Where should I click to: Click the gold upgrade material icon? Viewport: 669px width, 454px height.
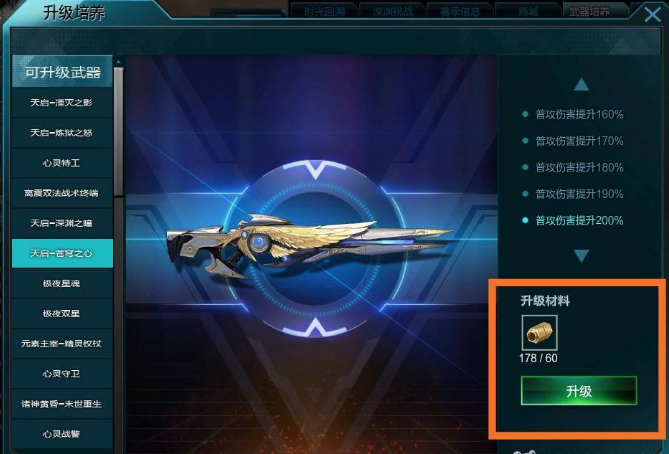coord(539,333)
